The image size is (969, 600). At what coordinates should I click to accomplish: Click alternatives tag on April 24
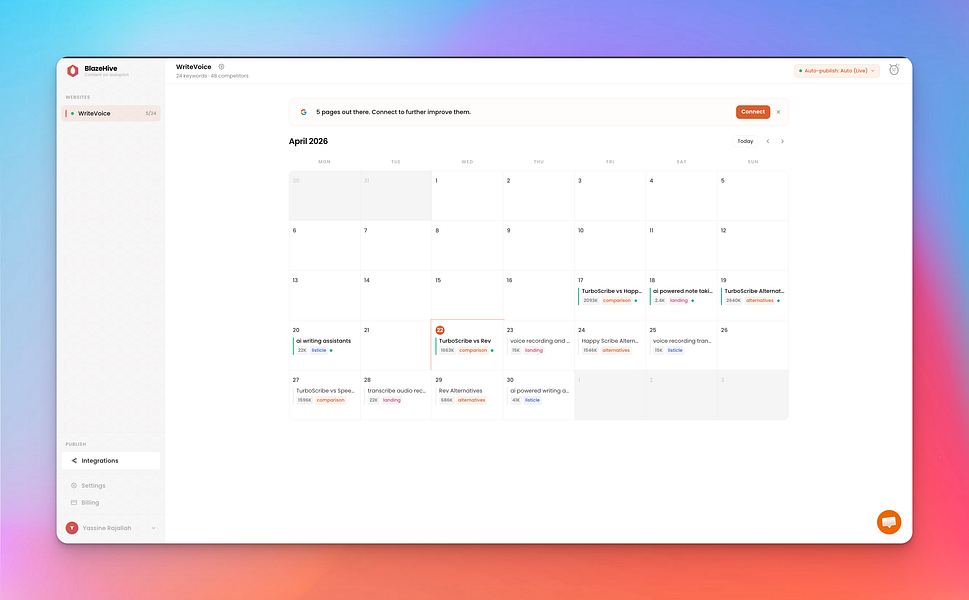pyautogui.click(x=616, y=350)
